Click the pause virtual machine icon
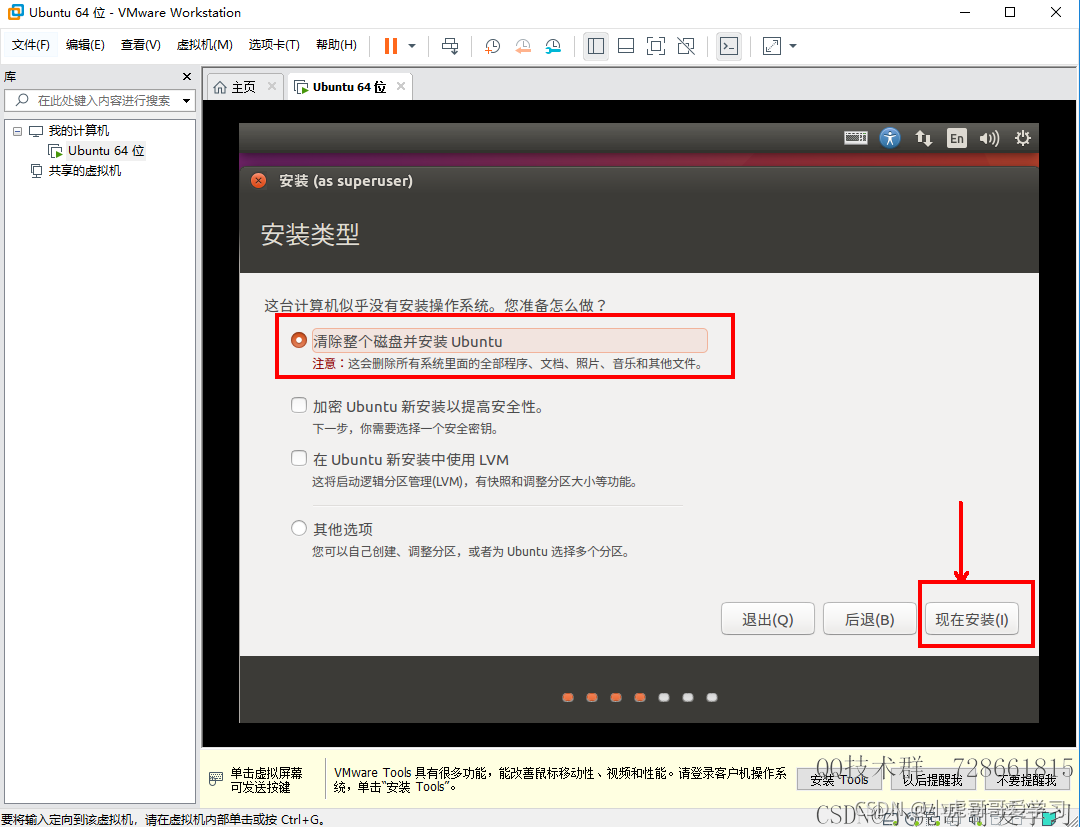 [x=391, y=45]
